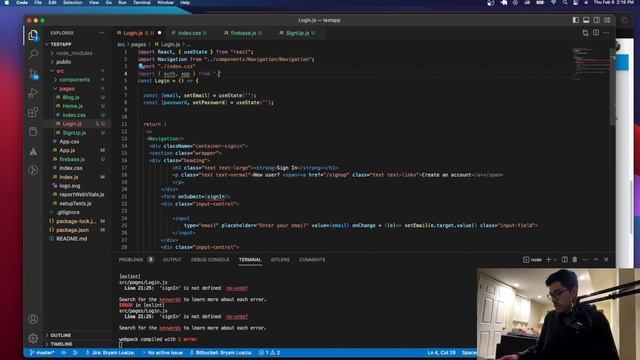This screenshot has height=360, width=640.
Task: Open the Terminal menu in the menu bar
Action: pyautogui.click(x=142, y=3)
